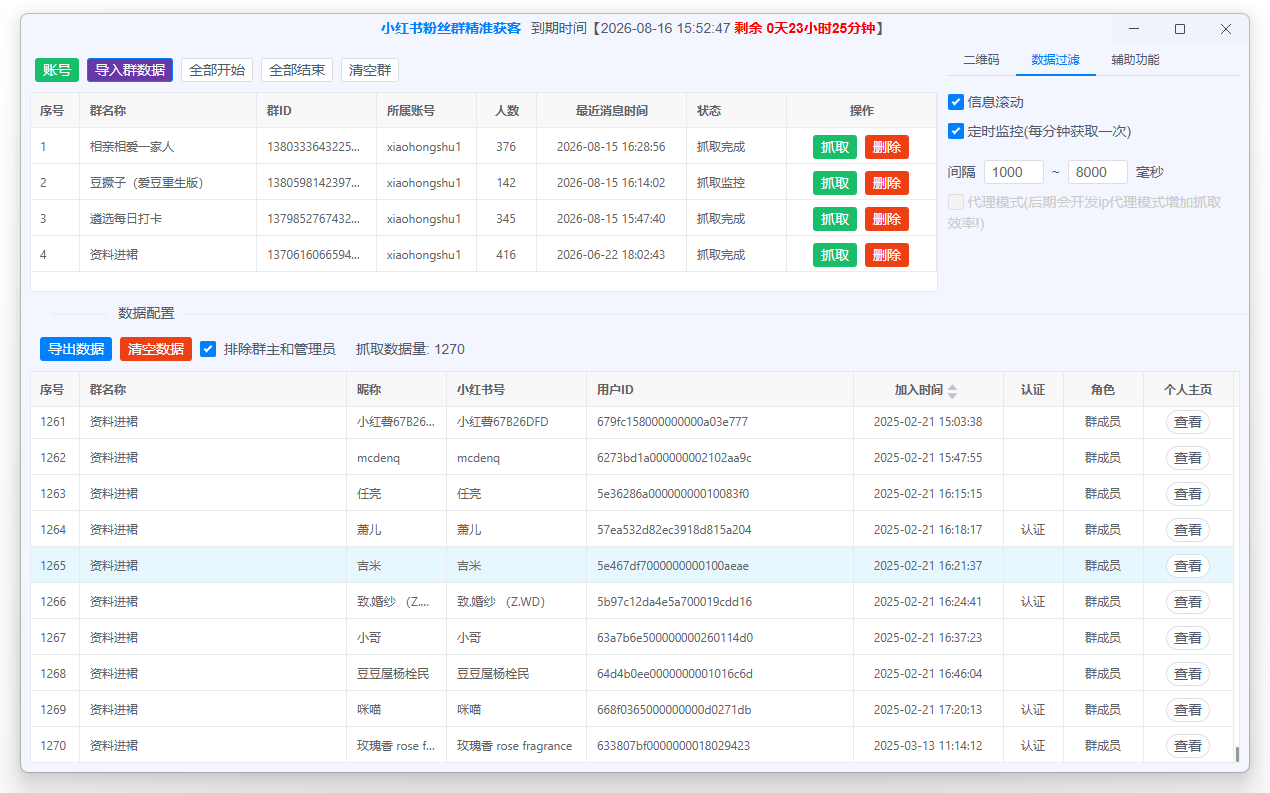
Task: Open the 辅助功能 tab
Action: (x=1135, y=60)
